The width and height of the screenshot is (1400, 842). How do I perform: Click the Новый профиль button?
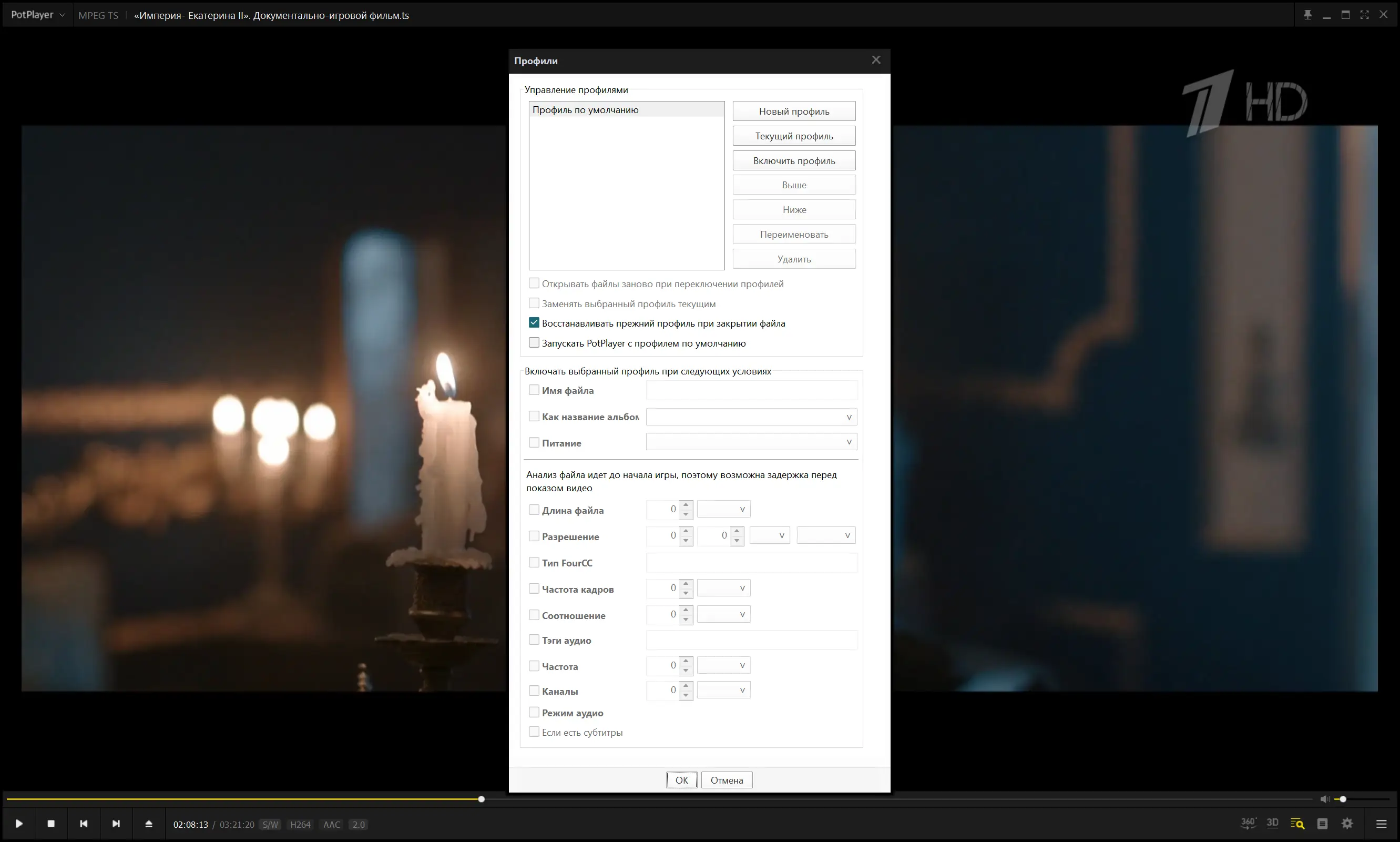point(793,111)
